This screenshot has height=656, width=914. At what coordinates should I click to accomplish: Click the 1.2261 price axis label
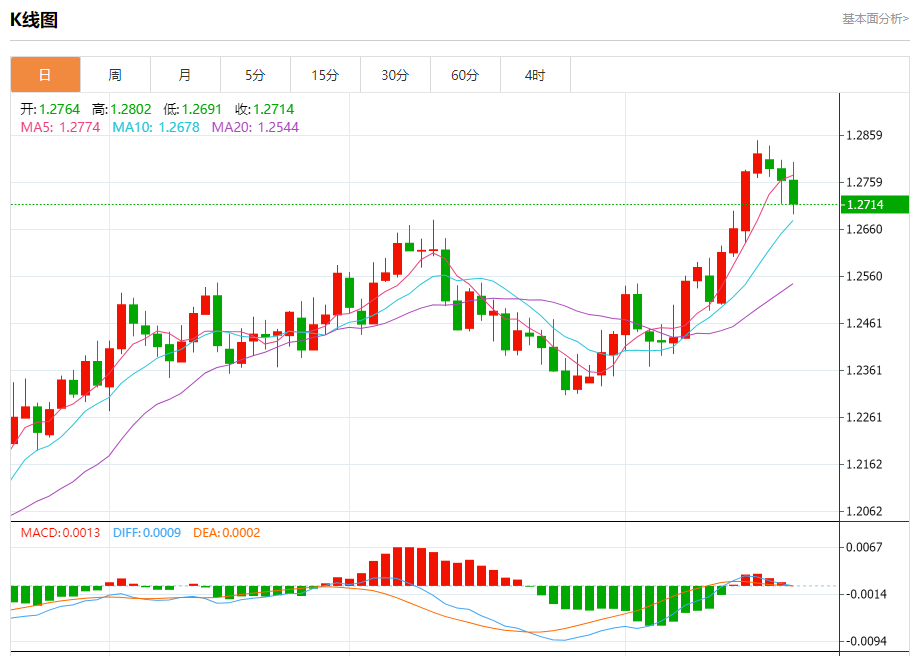864,417
